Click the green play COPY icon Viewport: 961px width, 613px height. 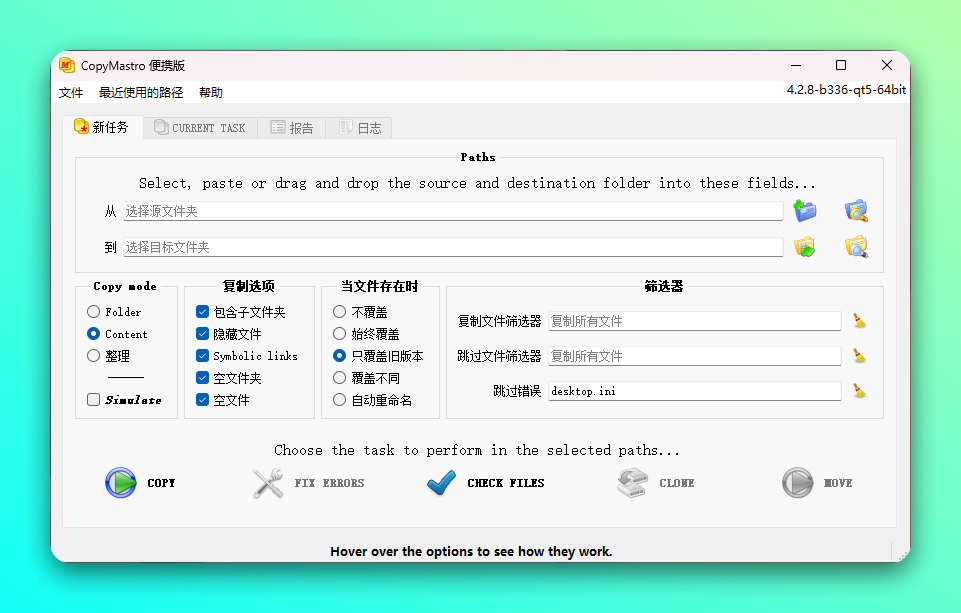[x=121, y=482]
